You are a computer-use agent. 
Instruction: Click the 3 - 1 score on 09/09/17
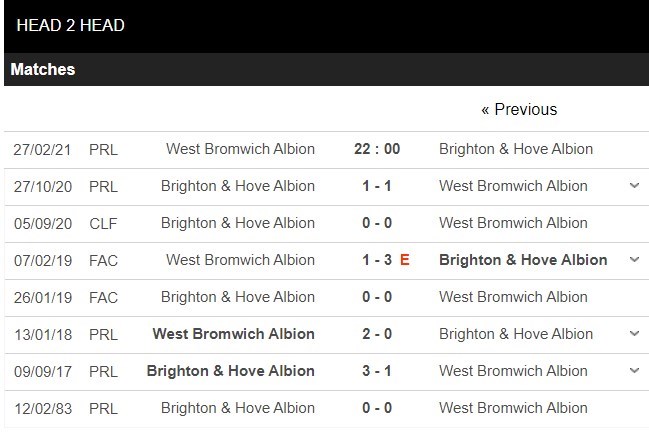(377, 371)
